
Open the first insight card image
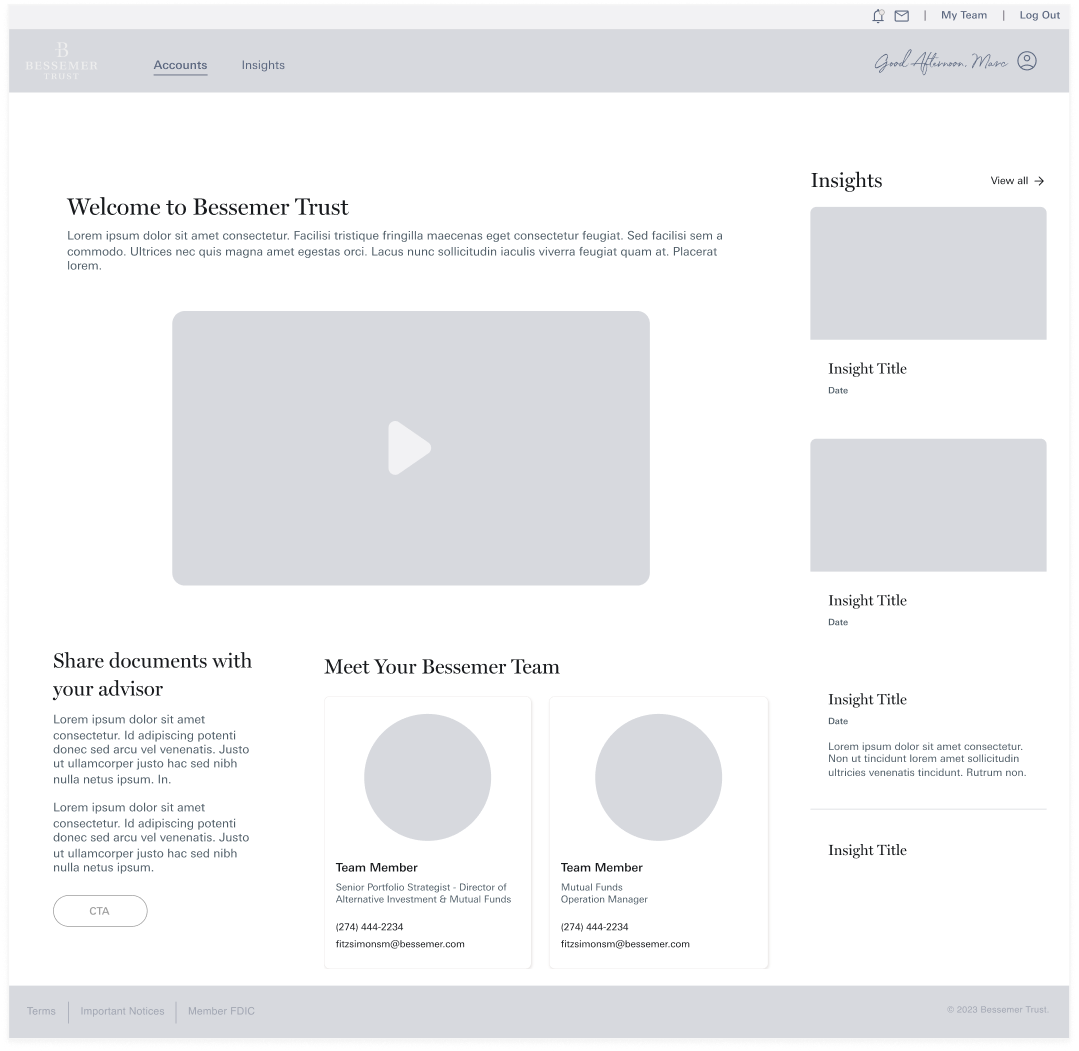pyautogui.click(x=928, y=273)
